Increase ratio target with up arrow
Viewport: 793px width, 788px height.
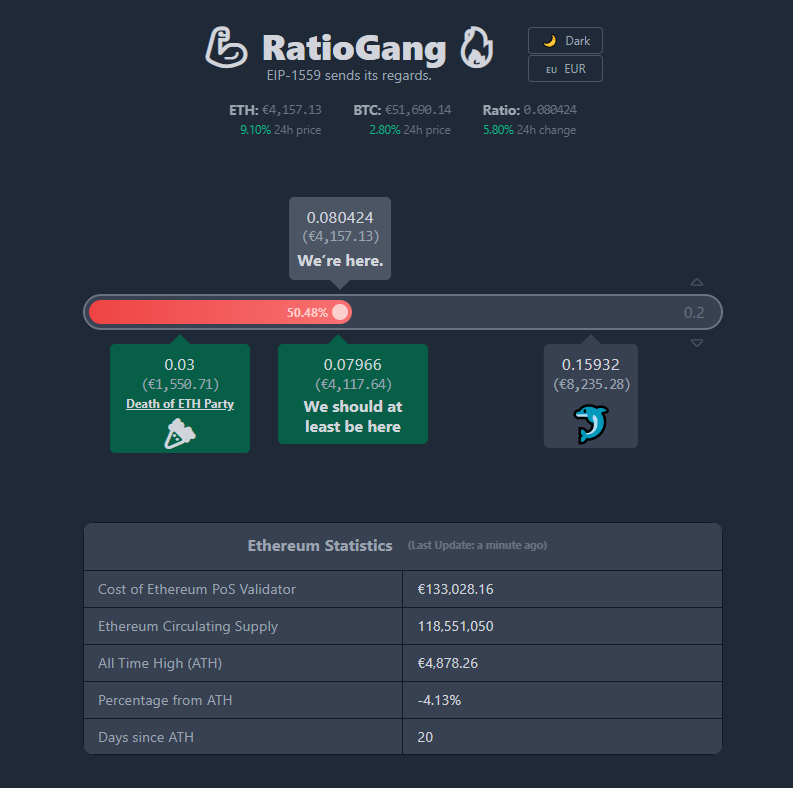tap(697, 282)
